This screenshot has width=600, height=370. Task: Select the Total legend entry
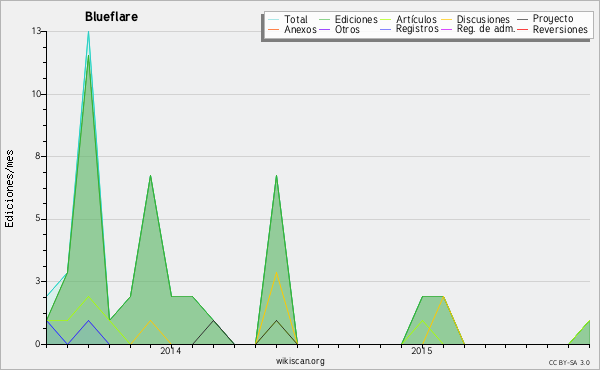tap(296, 19)
